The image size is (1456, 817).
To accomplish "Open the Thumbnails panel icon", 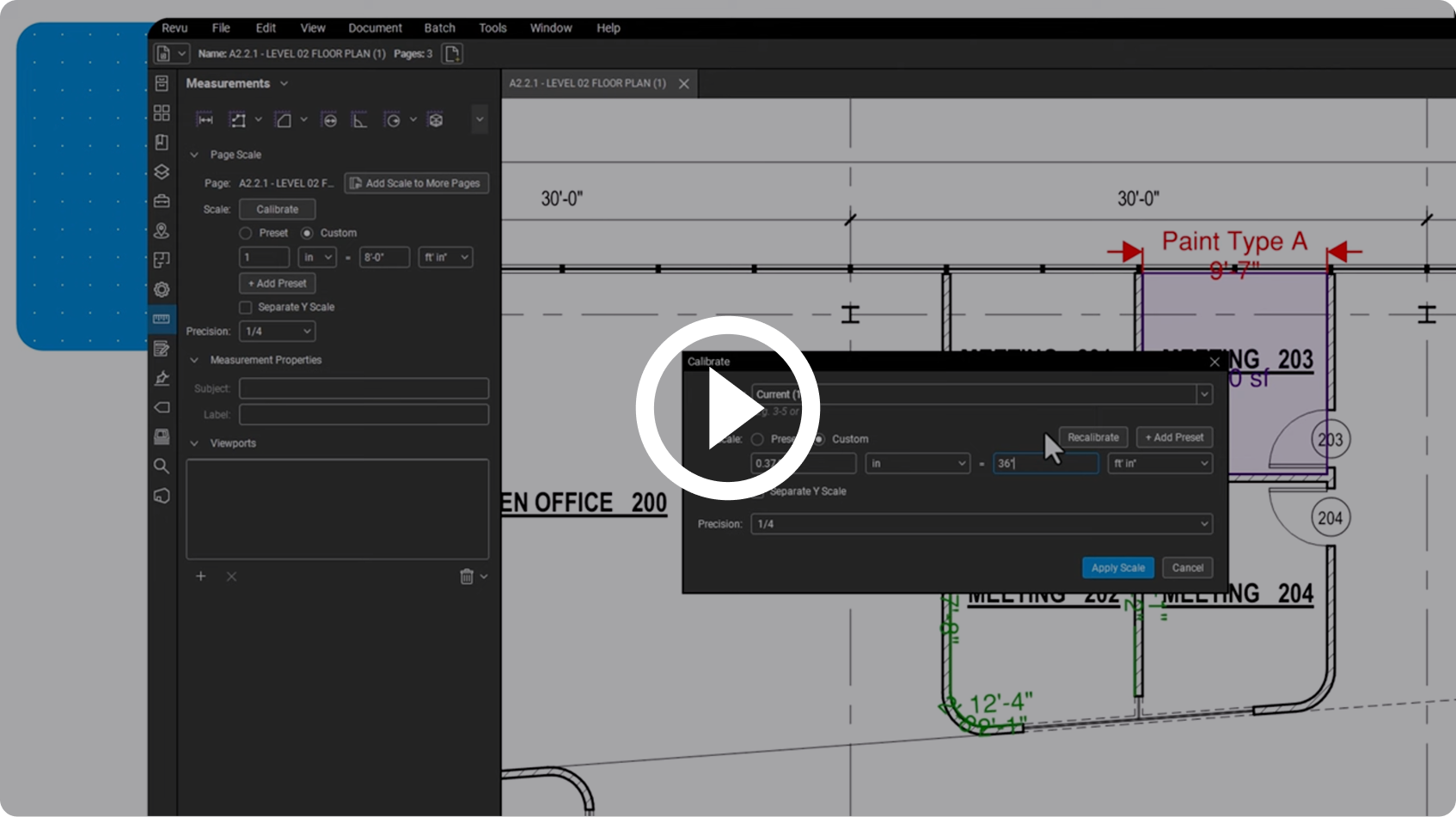I will (x=162, y=113).
